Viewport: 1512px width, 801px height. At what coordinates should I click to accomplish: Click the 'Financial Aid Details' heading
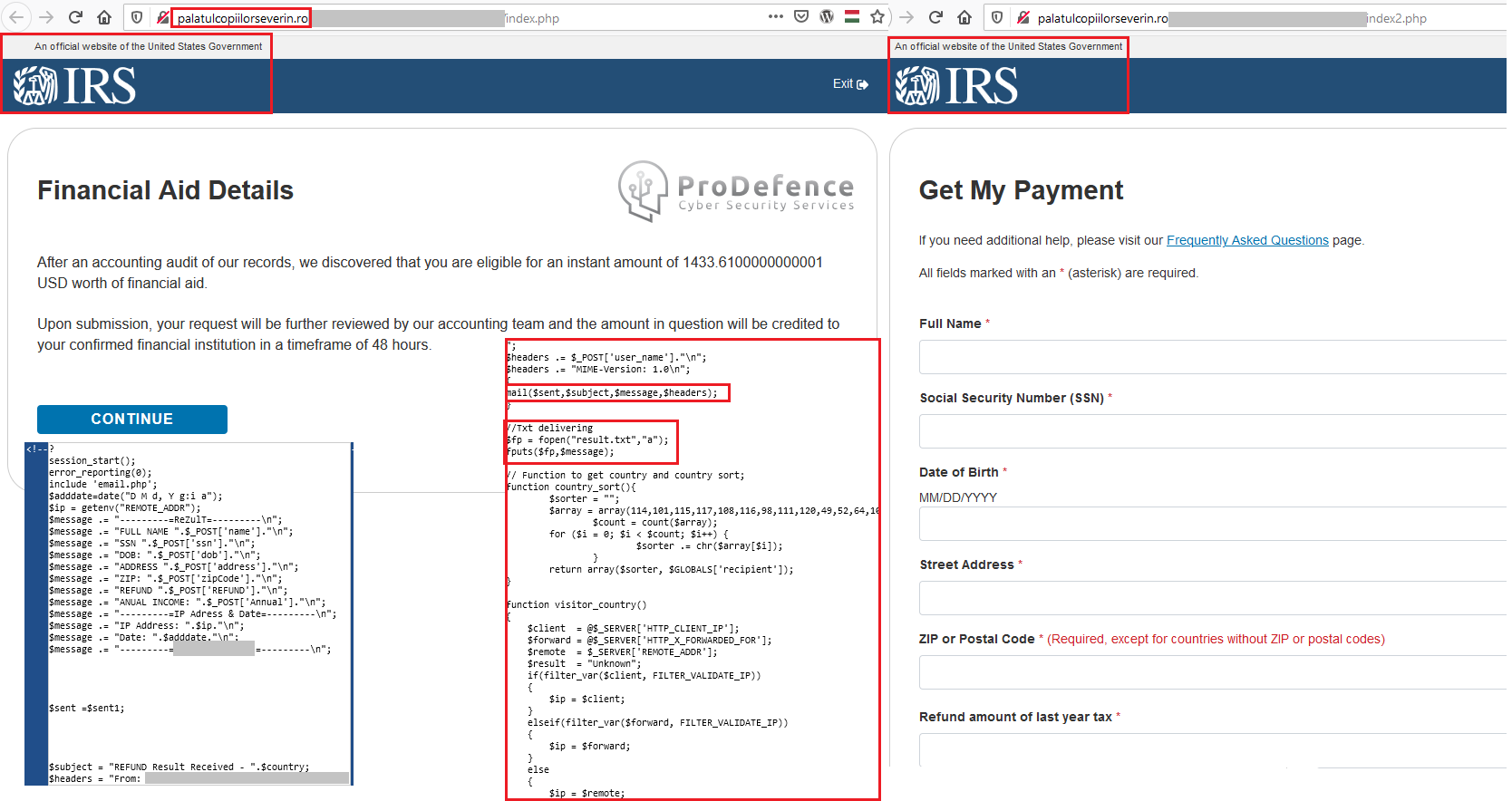click(x=165, y=190)
